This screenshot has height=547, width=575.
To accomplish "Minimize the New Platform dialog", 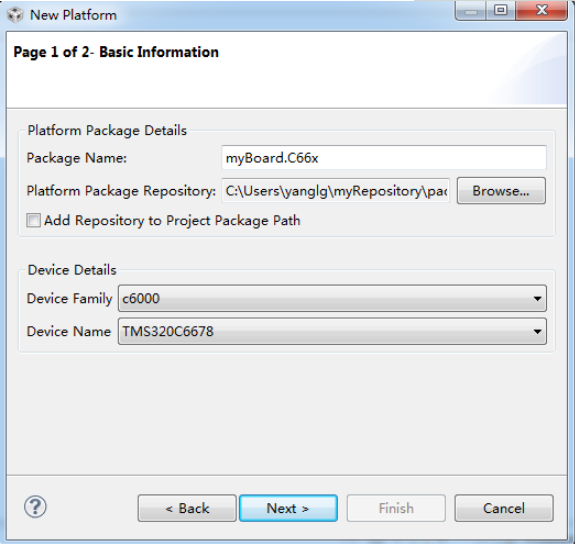I will point(470,11).
